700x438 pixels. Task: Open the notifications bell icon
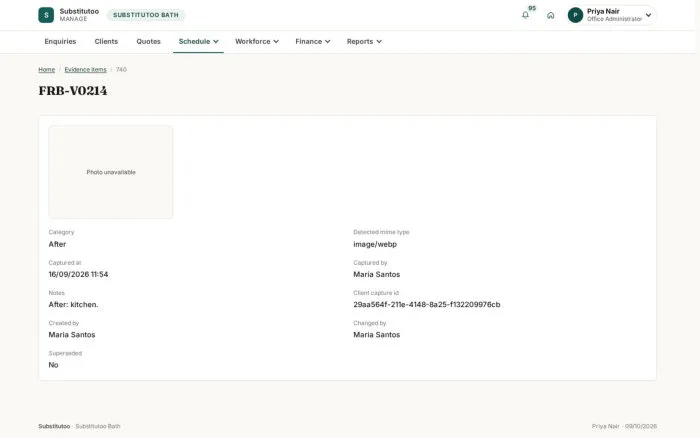[x=525, y=15]
